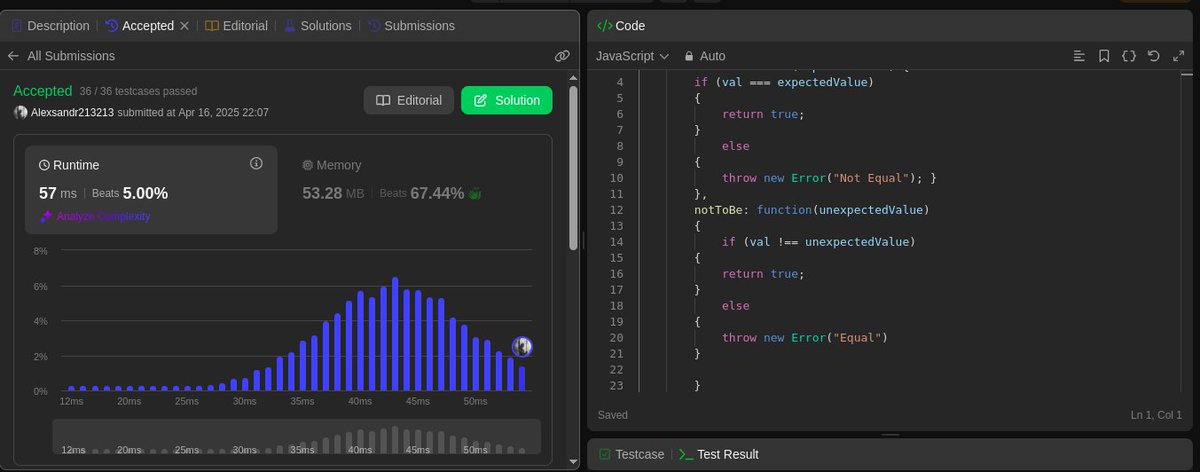Click the 'notToBe: function' code line

pos(812,210)
